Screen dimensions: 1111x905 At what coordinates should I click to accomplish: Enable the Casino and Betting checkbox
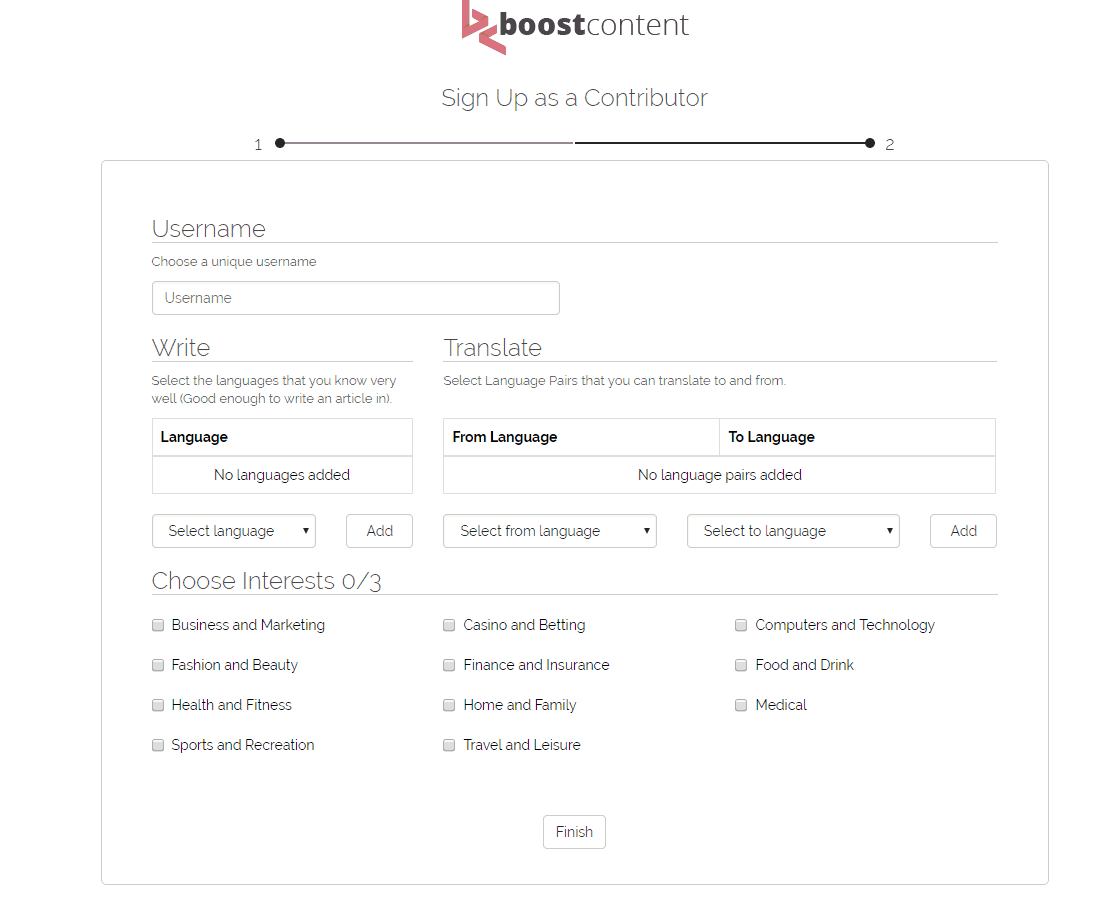[450, 625]
